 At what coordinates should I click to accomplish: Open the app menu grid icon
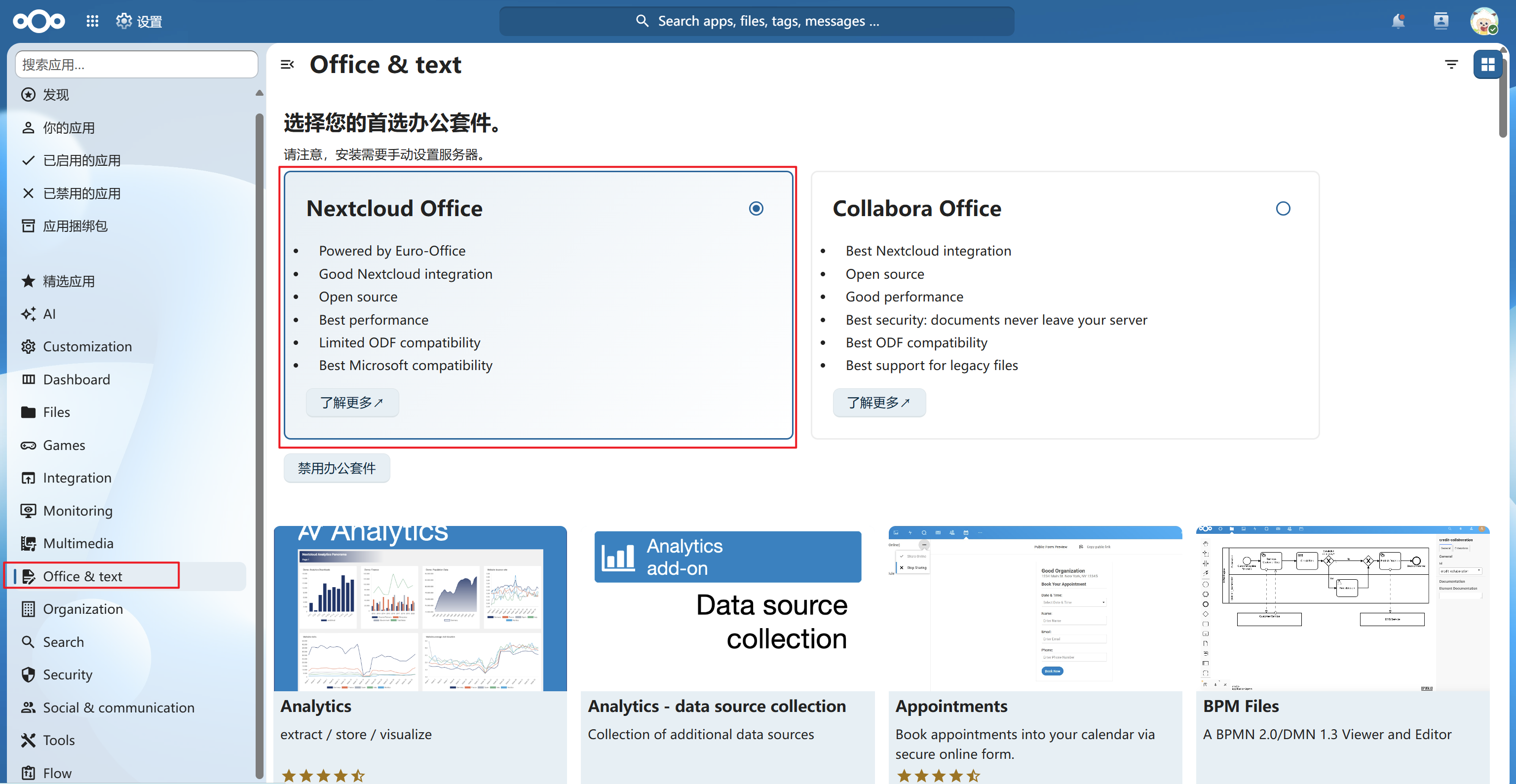(92, 21)
